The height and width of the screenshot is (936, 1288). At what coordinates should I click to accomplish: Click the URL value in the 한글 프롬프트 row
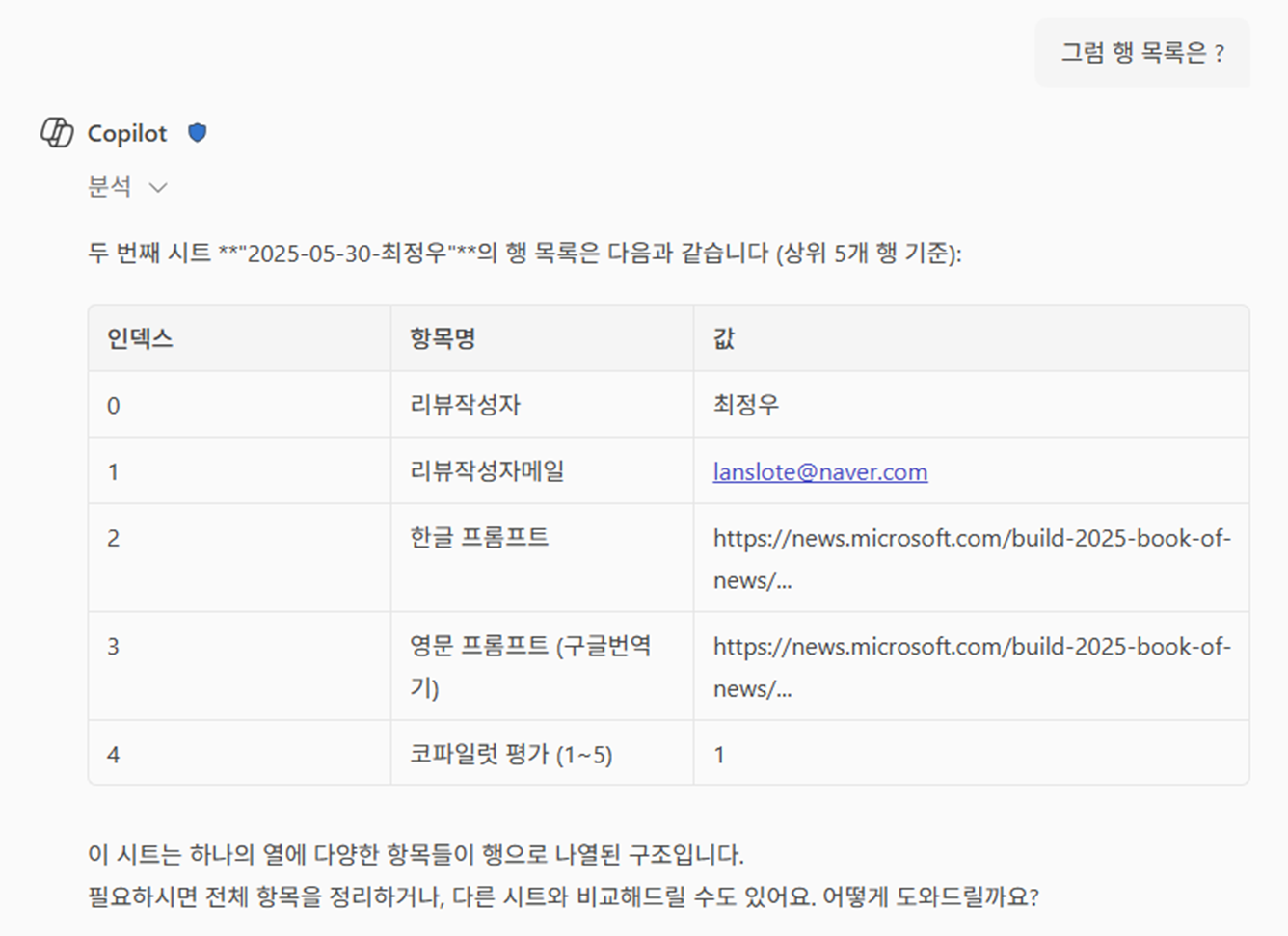pos(972,559)
